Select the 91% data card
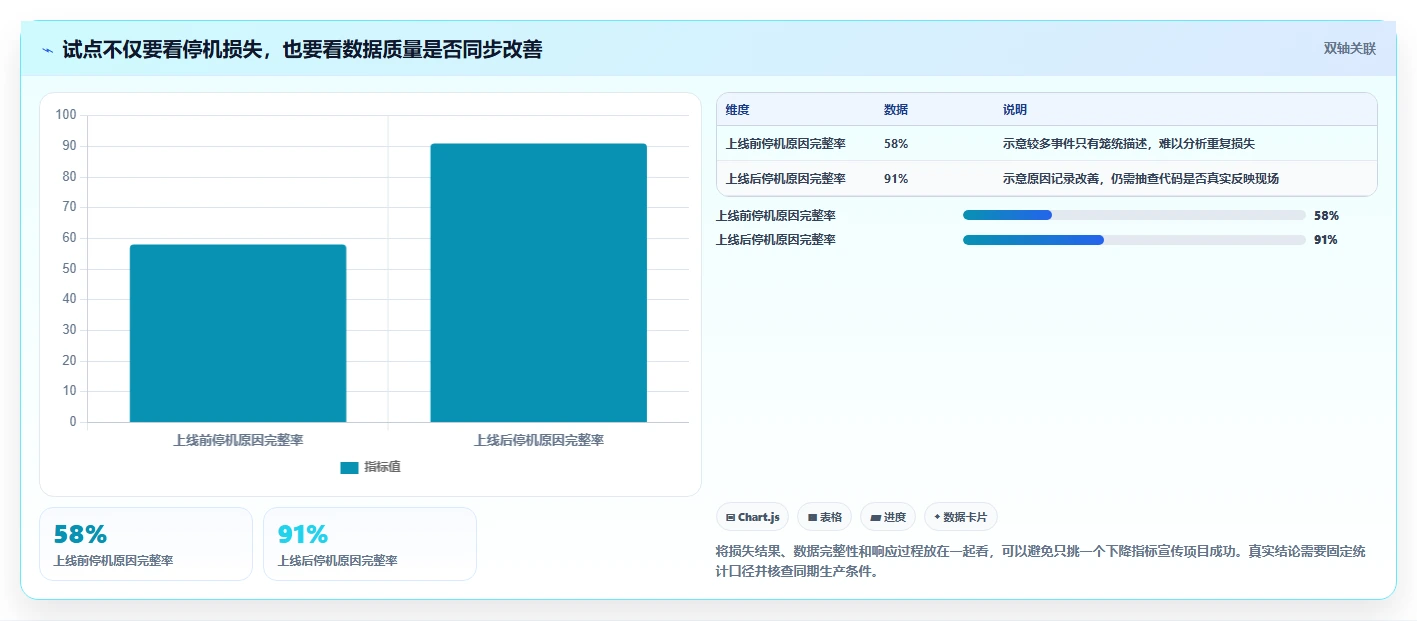 click(370, 544)
